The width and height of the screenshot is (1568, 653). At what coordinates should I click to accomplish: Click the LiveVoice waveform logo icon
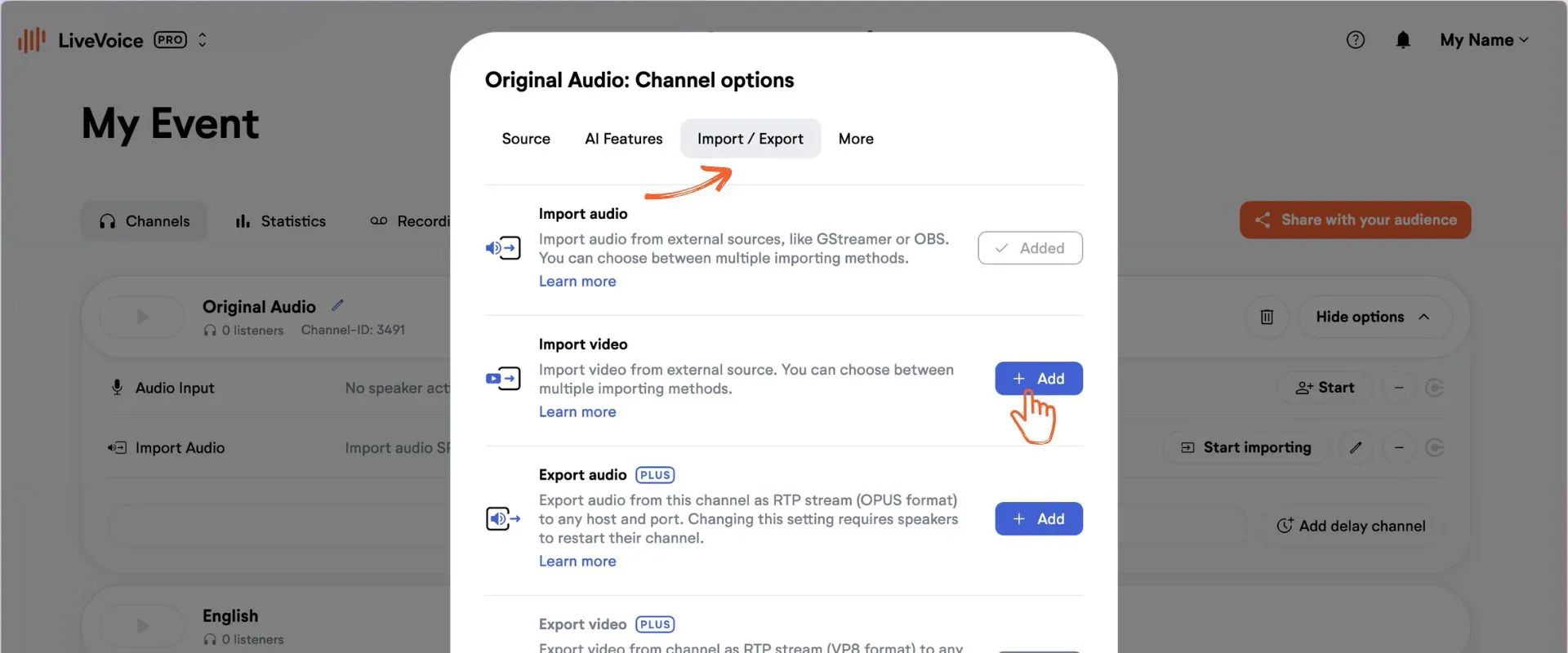click(32, 40)
